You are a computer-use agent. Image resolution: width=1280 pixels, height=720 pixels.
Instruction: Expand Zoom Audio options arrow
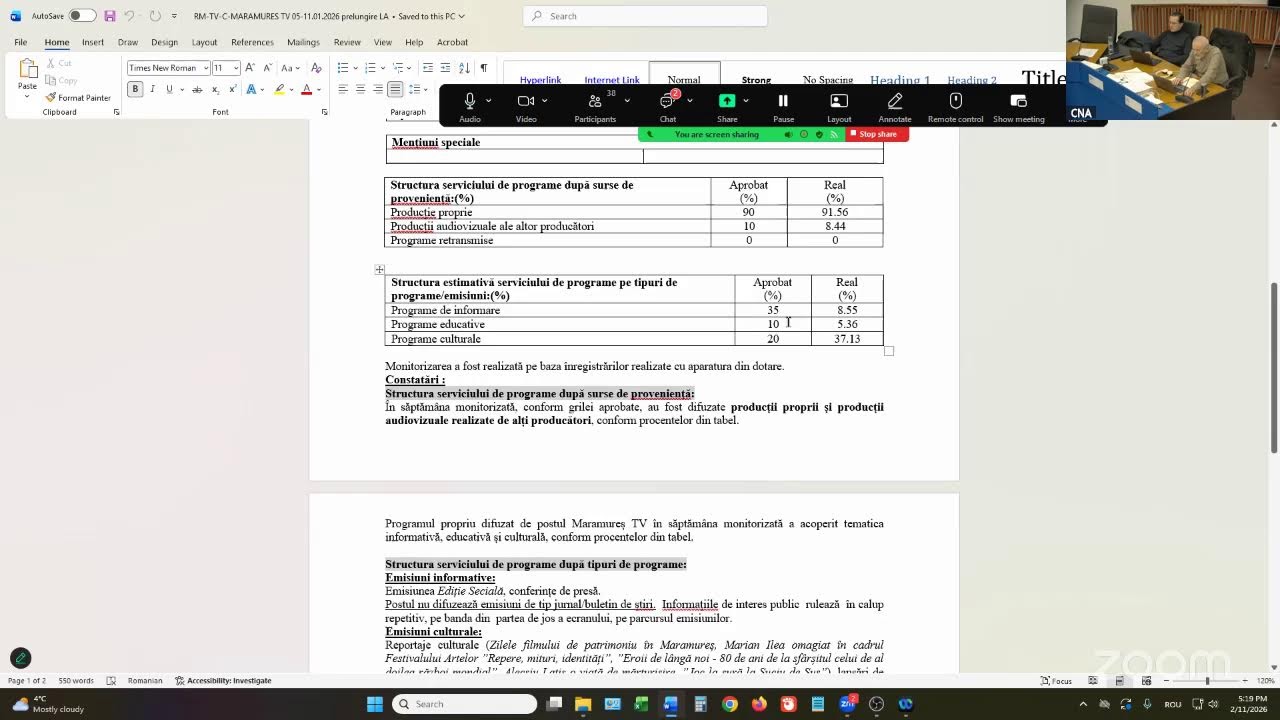pos(488,101)
